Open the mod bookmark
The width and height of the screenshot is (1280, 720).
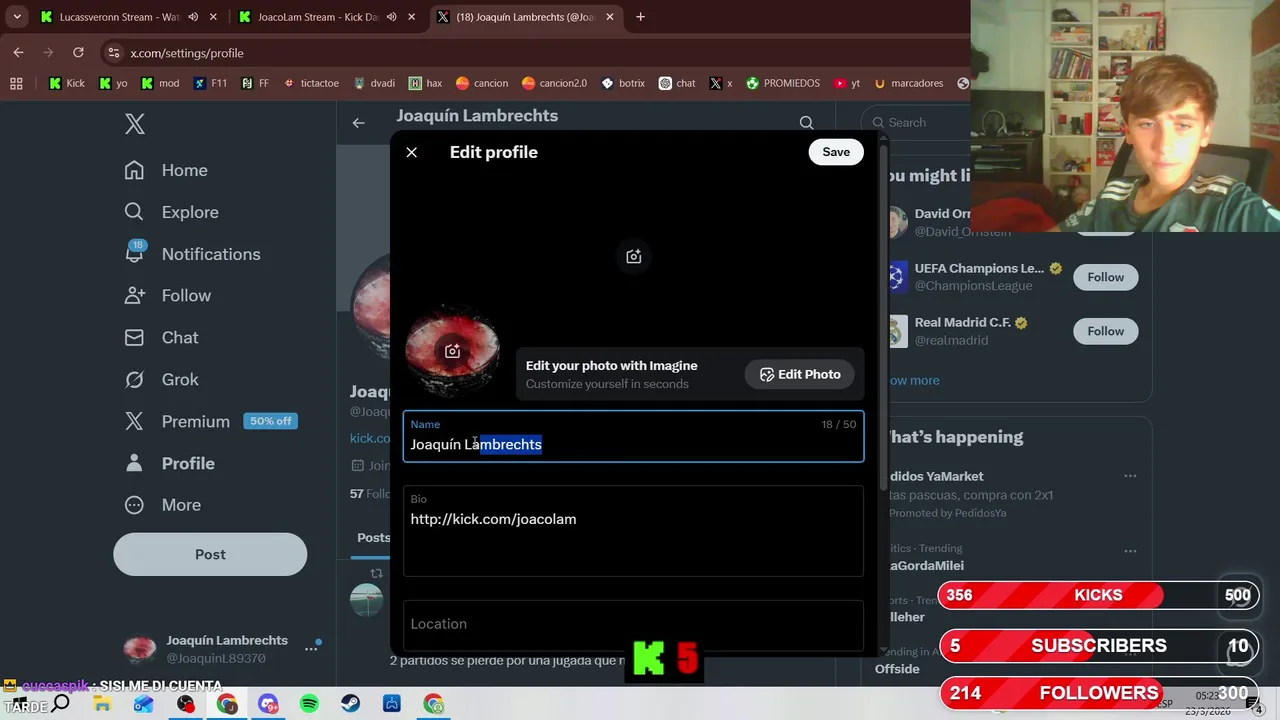pyautogui.click(x=160, y=83)
